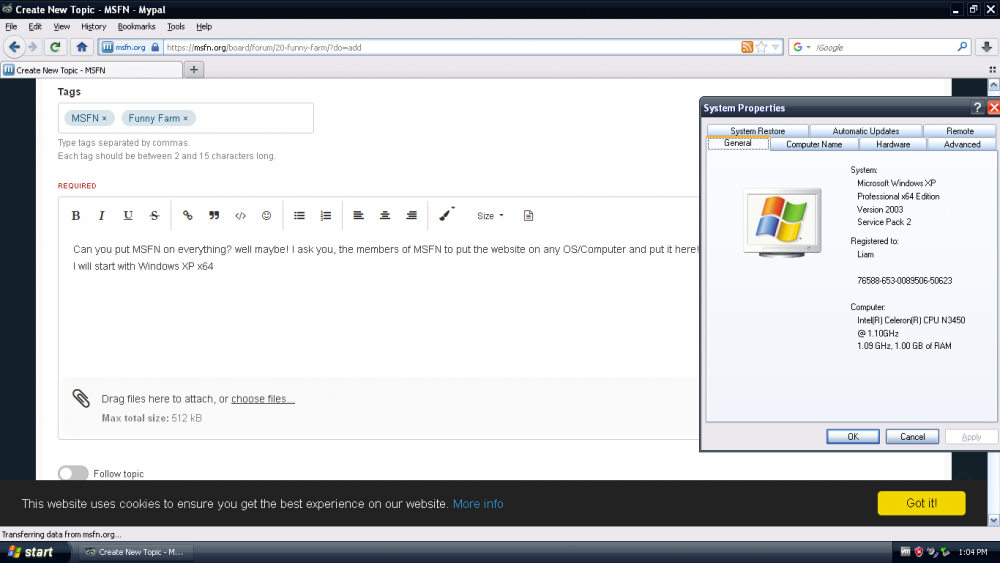Center align the text
The height and width of the screenshot is (563, 1000).
click(x=385, y=216)
